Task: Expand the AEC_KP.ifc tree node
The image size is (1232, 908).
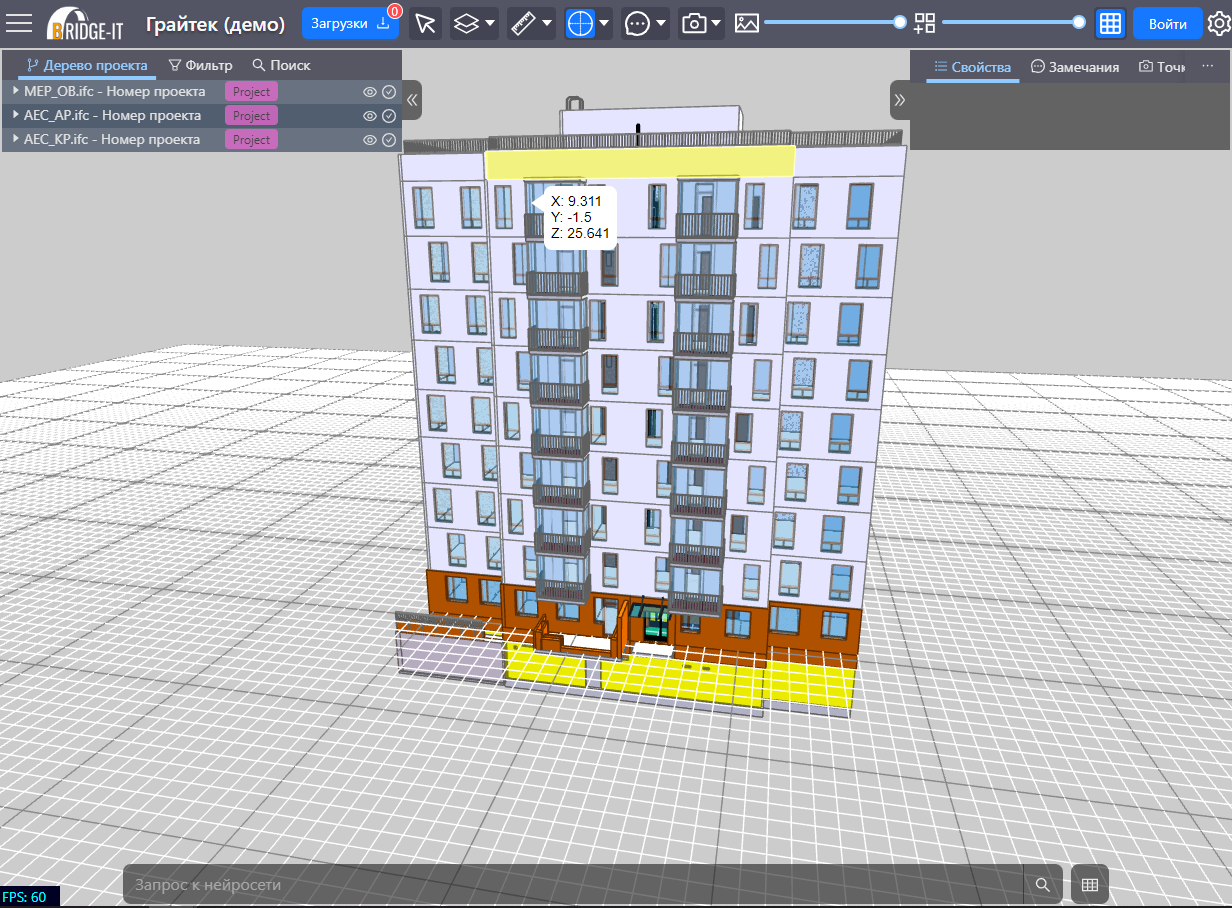Action: pos(16,139)
